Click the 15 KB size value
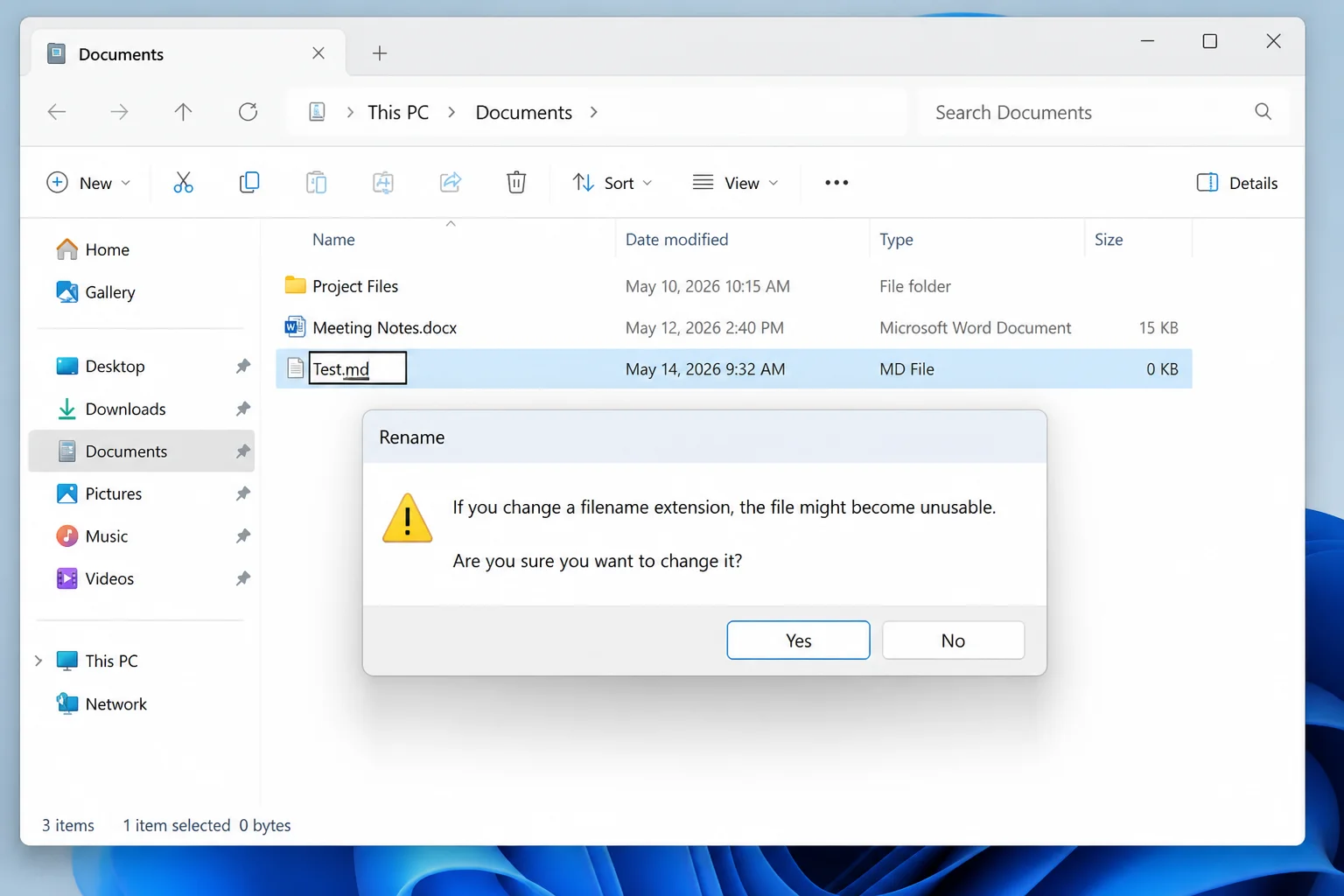This screenshot has height=896, width=1344. point(1158,327)
